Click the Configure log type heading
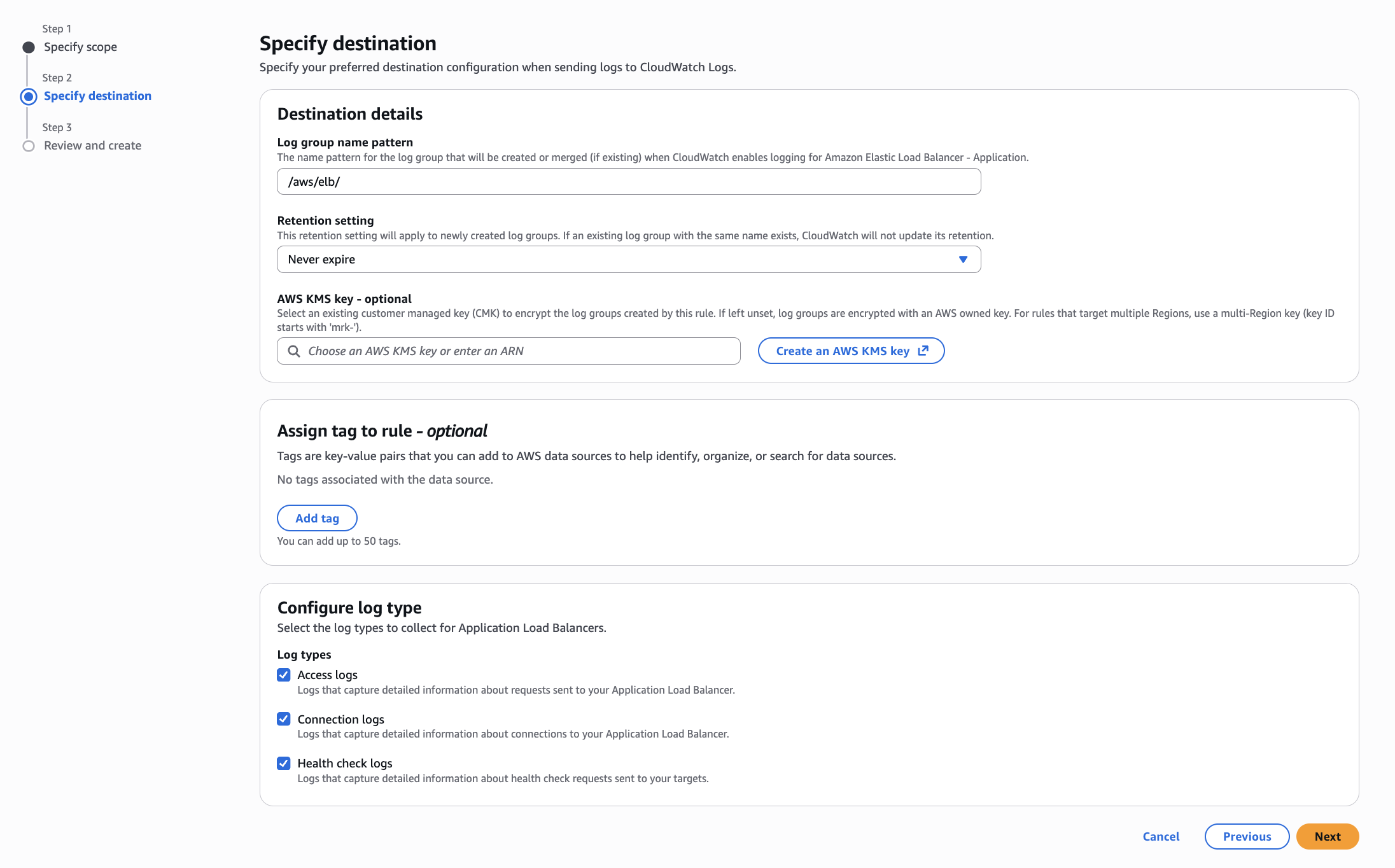This screenshot has width=1395, height=868. (x=349, y=607)
